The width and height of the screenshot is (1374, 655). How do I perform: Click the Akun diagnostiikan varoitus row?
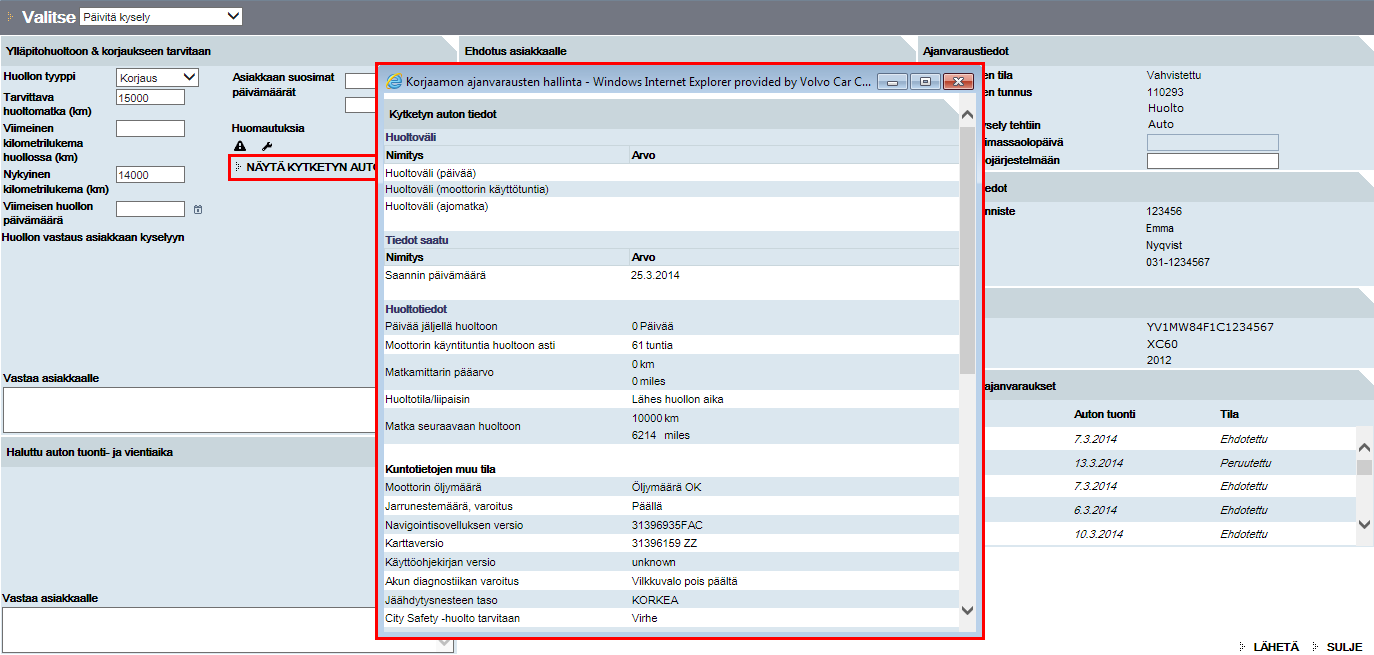coord(671,581)
